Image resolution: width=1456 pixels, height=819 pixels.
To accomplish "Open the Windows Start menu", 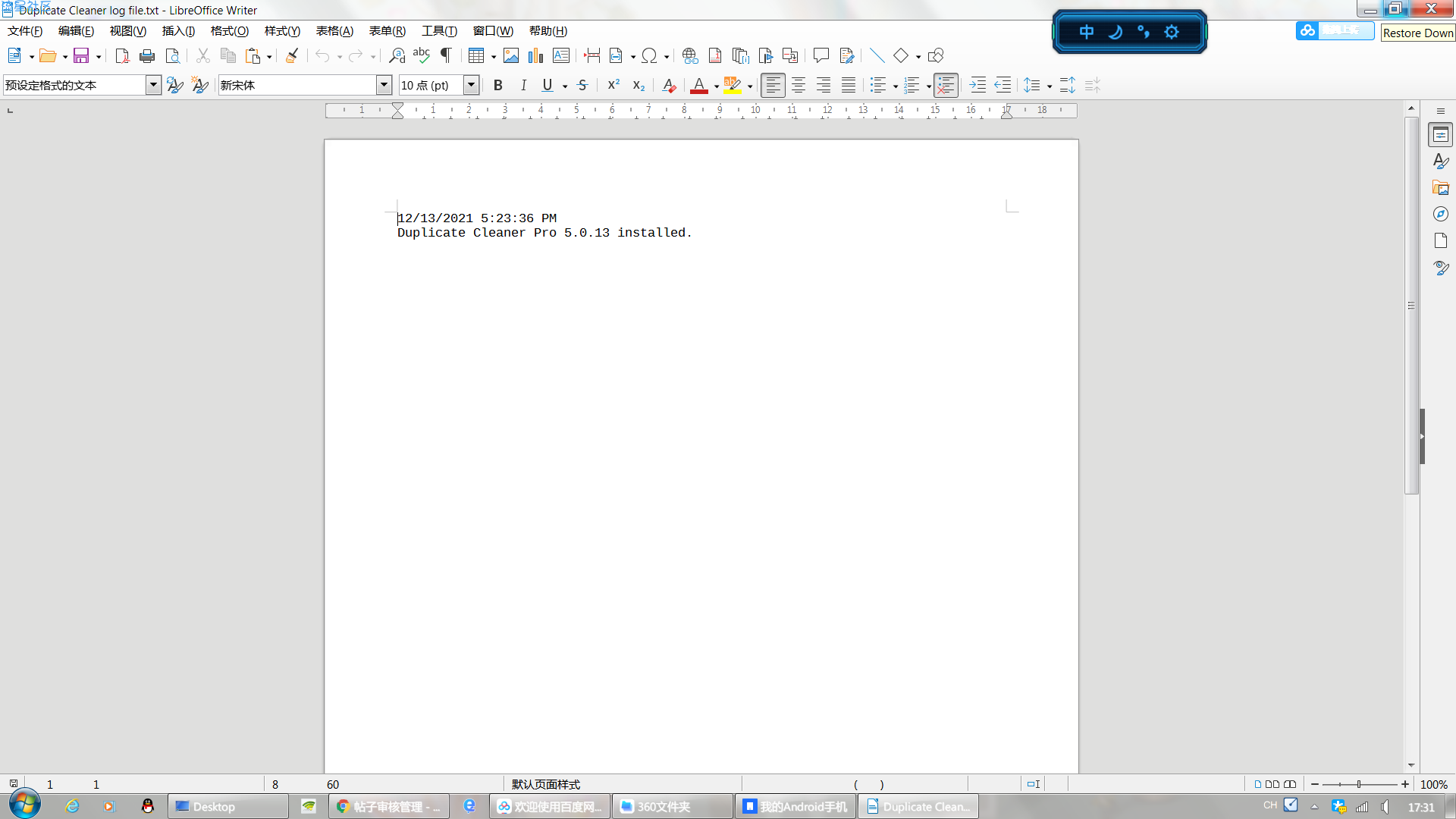I will (24, 805).
